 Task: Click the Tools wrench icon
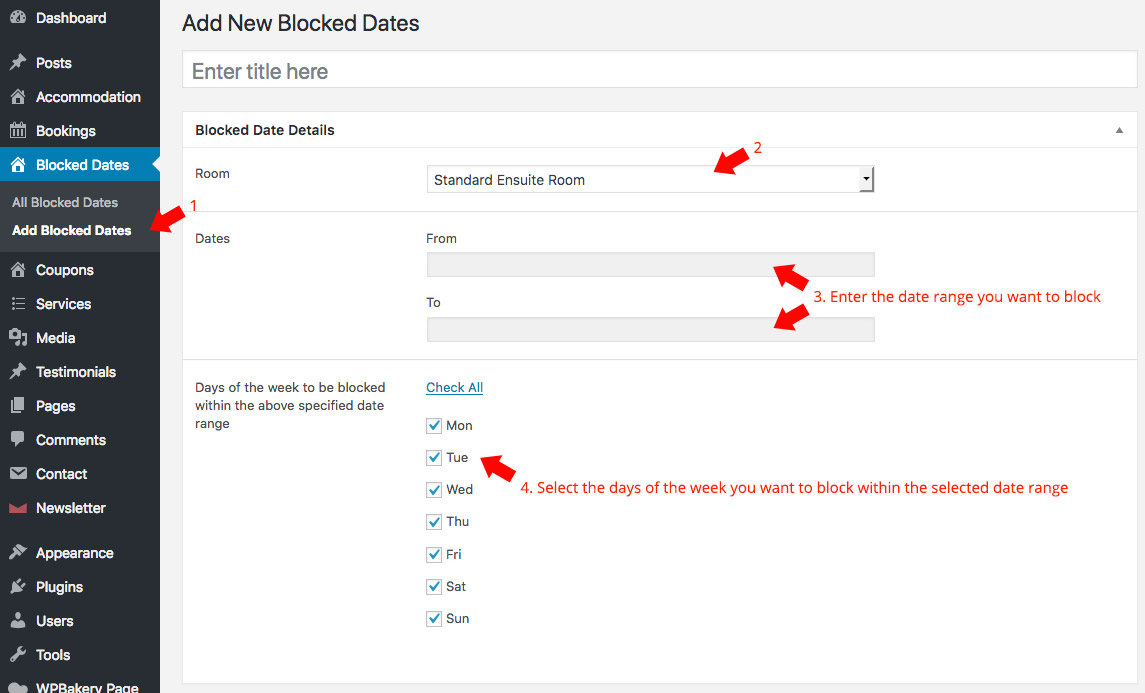(18, 655)
